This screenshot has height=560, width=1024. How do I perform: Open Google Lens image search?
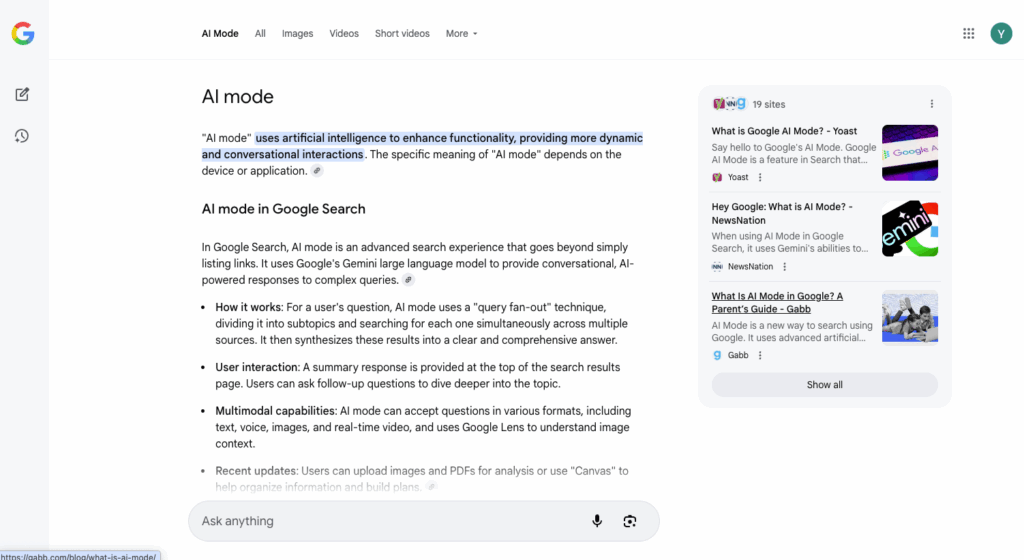(630, 521)
